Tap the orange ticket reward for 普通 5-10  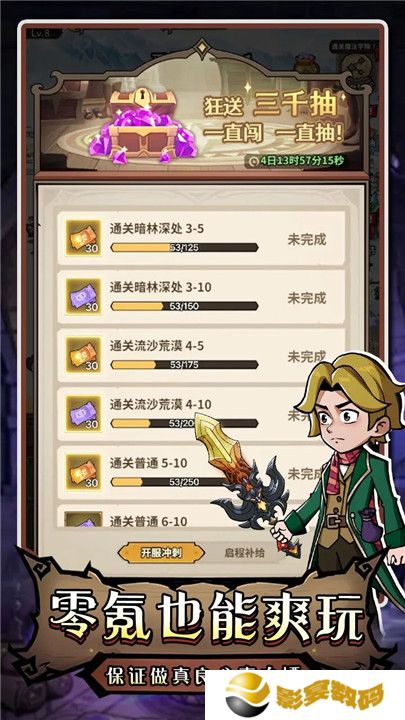pyautogui.click(x=83, y=472)
